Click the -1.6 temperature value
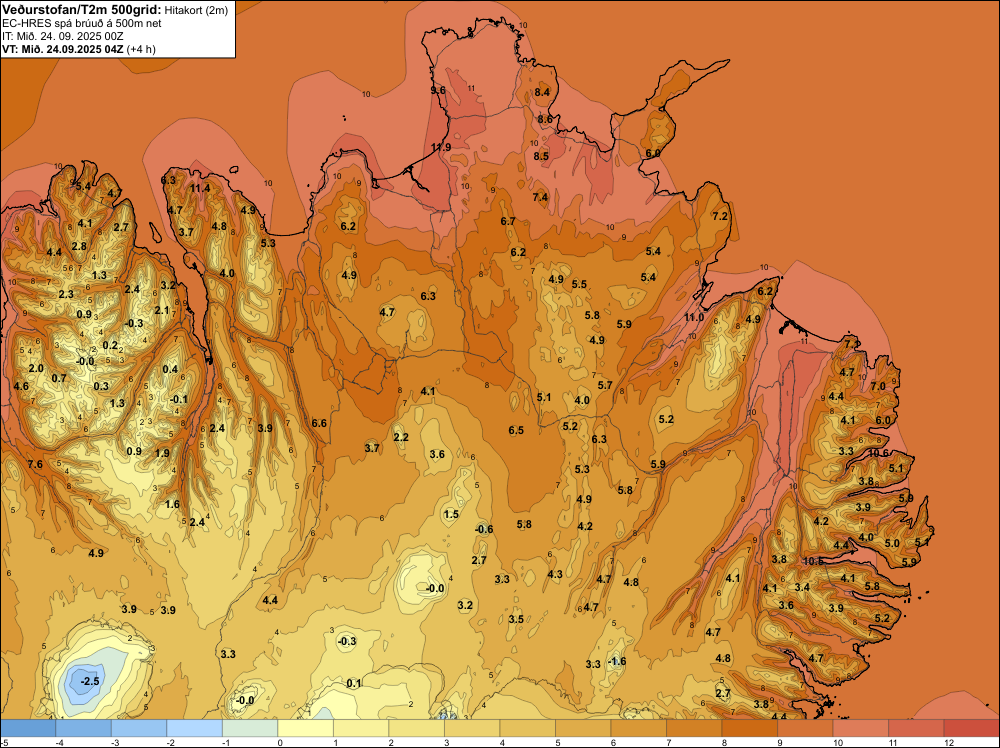The image size is (1000, 748). tap(617, 661)
